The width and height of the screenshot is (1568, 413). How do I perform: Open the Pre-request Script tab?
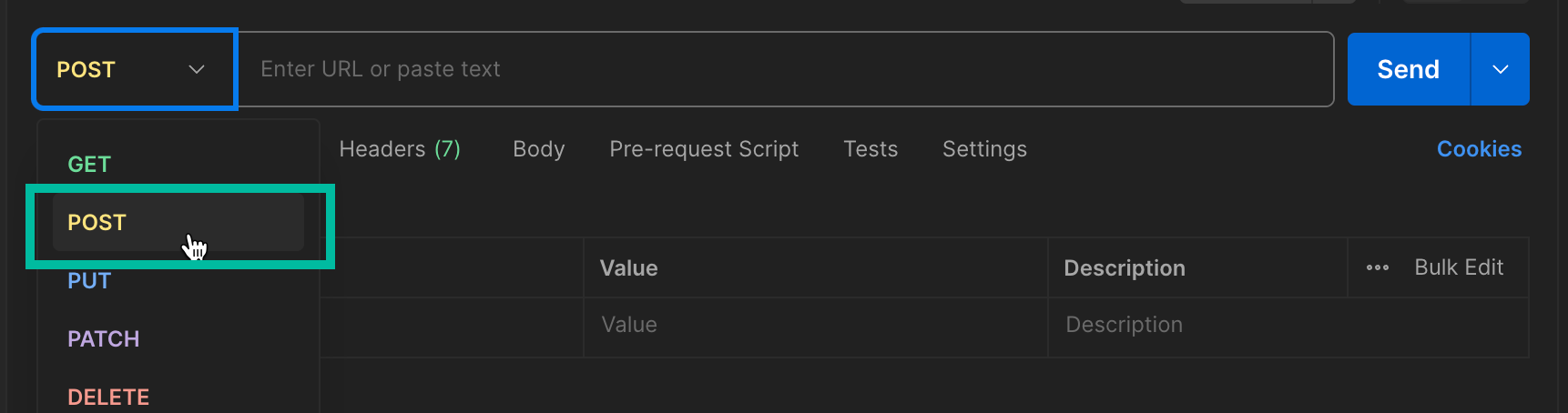pos(704,149)
